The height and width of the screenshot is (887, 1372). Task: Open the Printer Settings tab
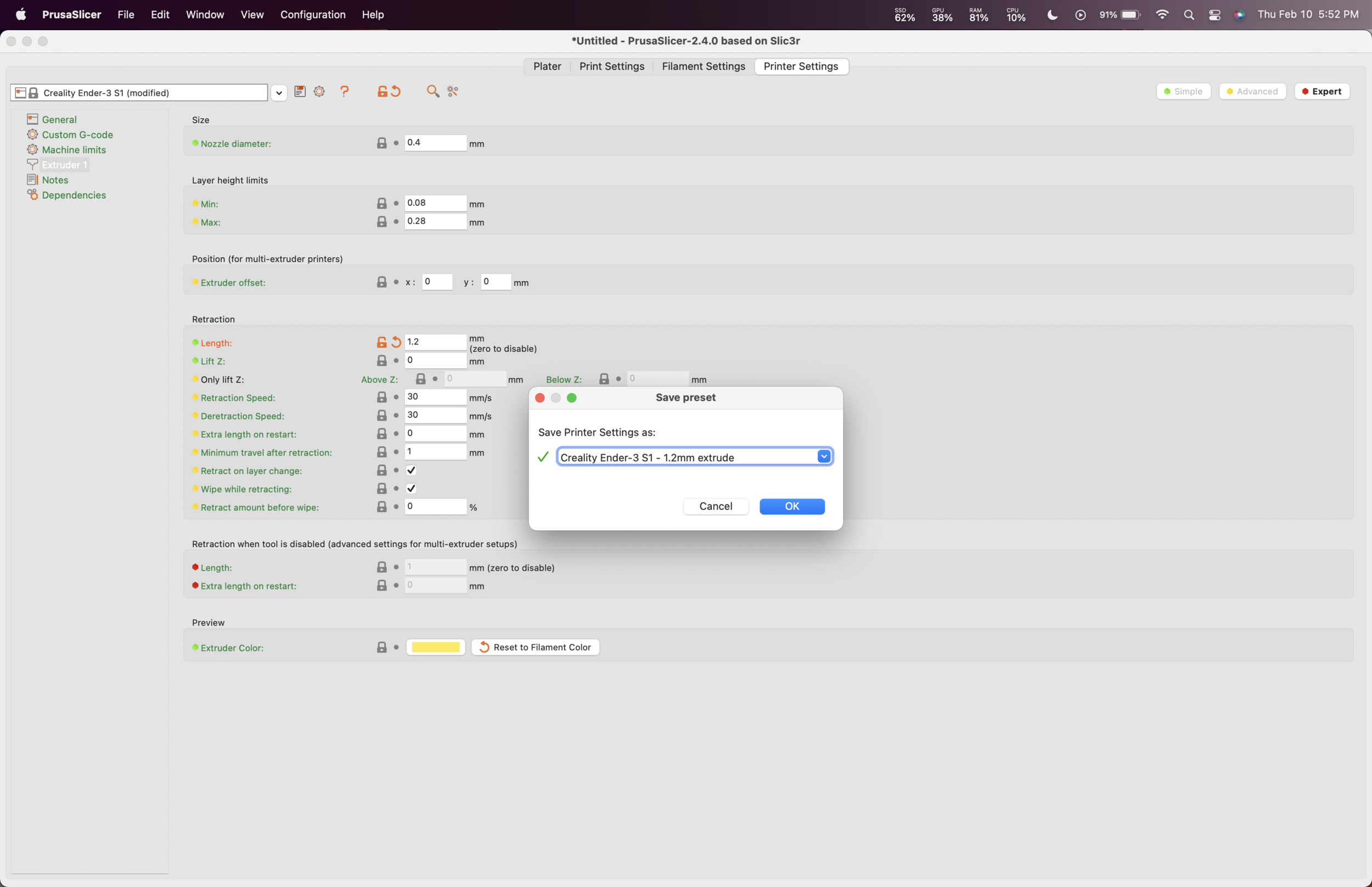coord(801,66)
